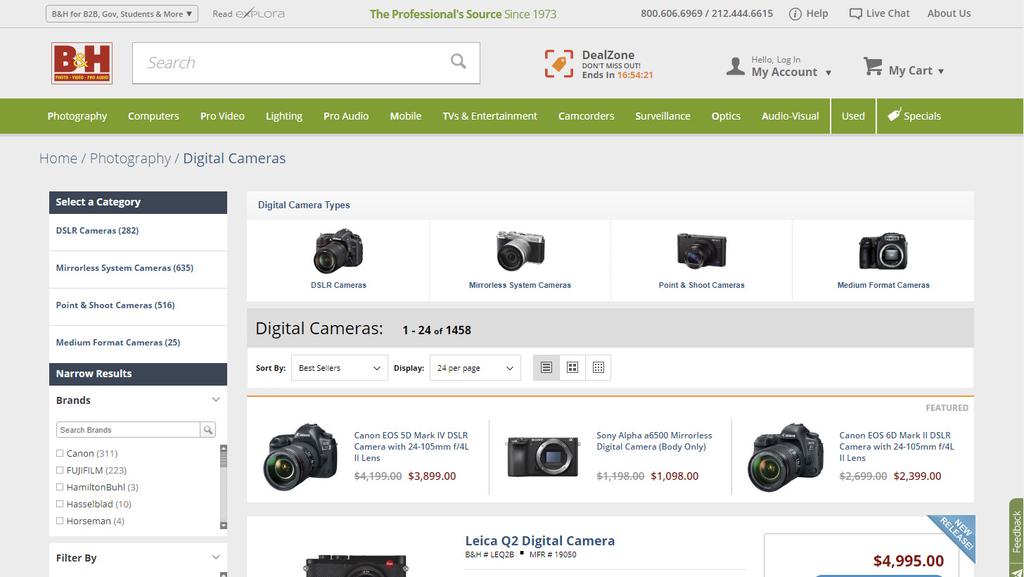This screenshot has width=1024, height=577.
Task: Open the Photography menu
Action: (x=77, y=116)
